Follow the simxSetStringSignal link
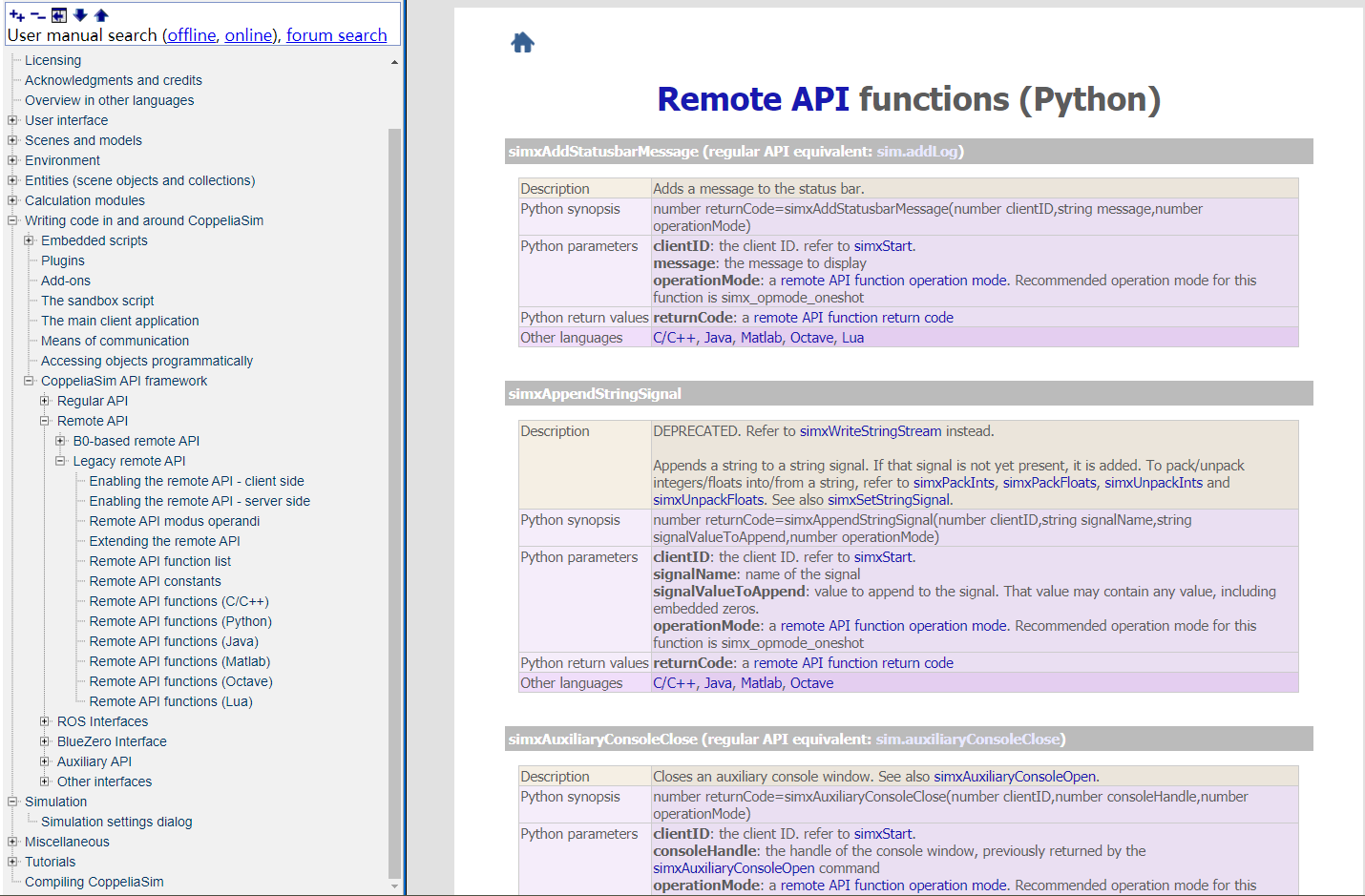The height and width of the screenshot is (896, 1365). (889, 500)
